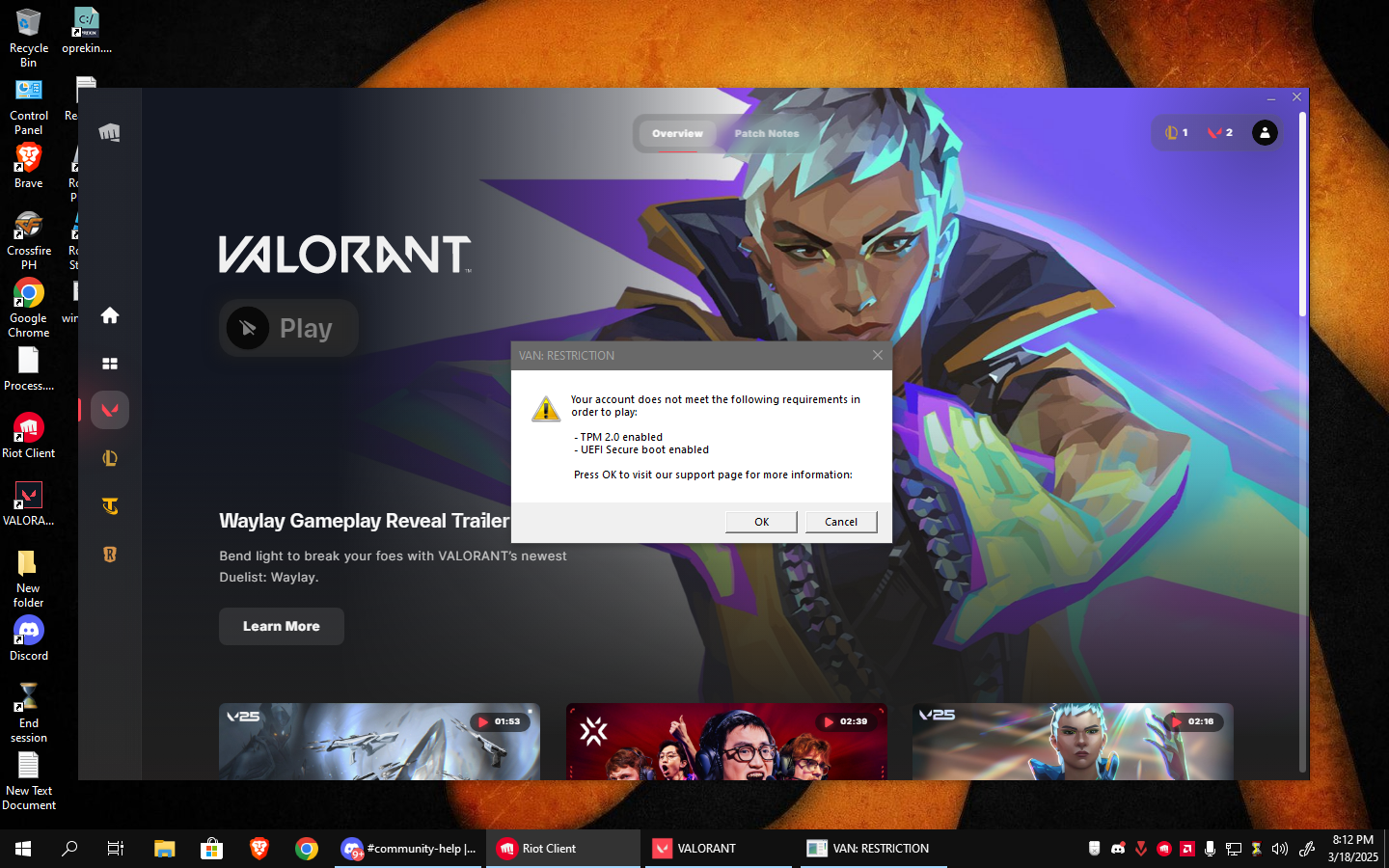Screen dimensions: 1389x868
Task: Click the hourglass icon in the system tray
Action: [x=1256, y=849]
